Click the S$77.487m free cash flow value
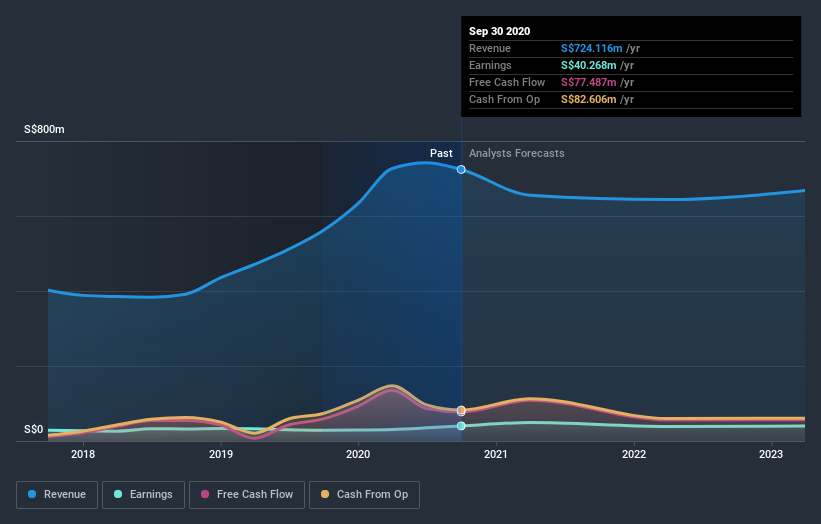Viewport: 821px width, 524px height. tap(589, 82)
